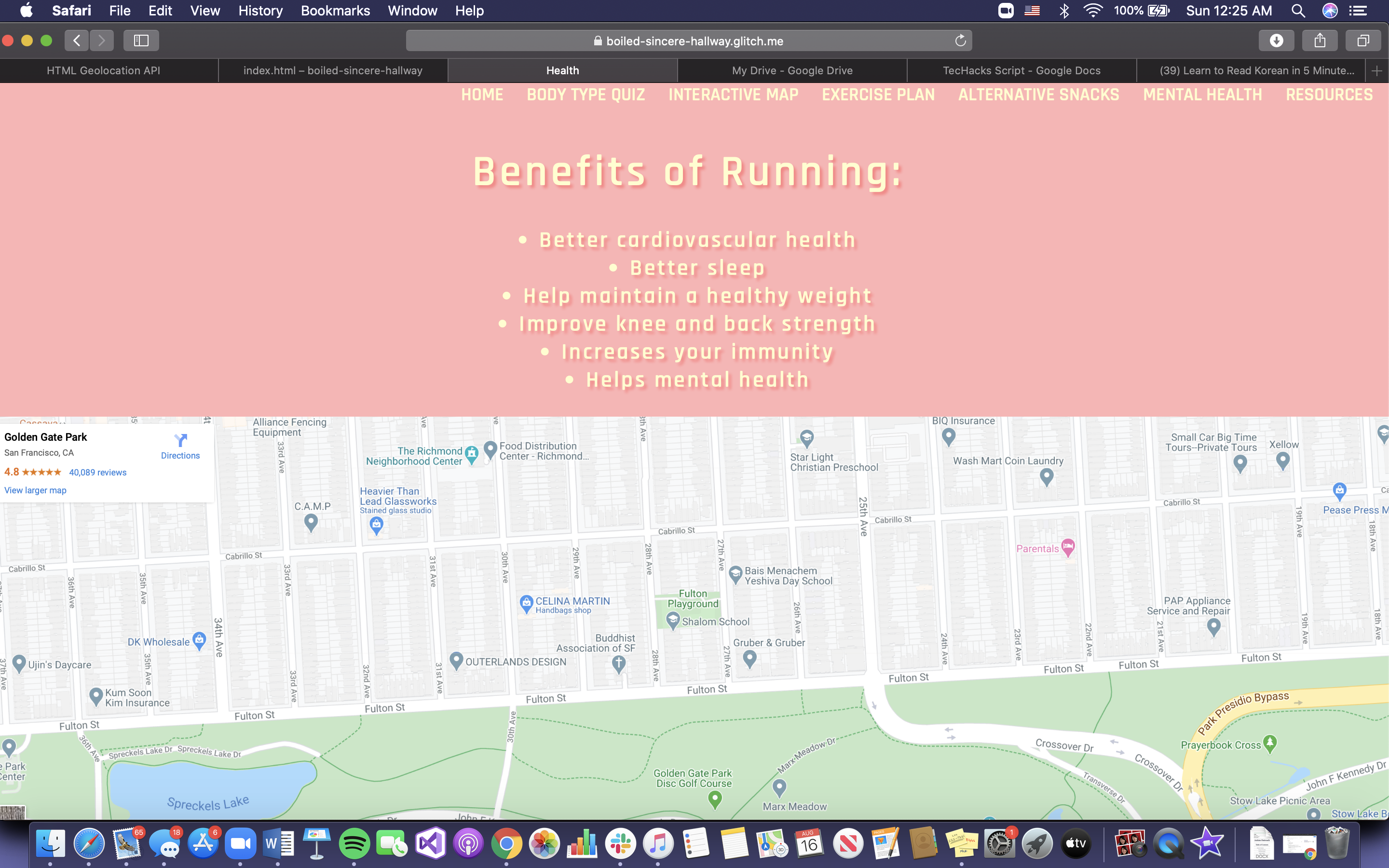
Task: Click the Share button in the Safari toolbar
Action: (x=1320, y=41)
